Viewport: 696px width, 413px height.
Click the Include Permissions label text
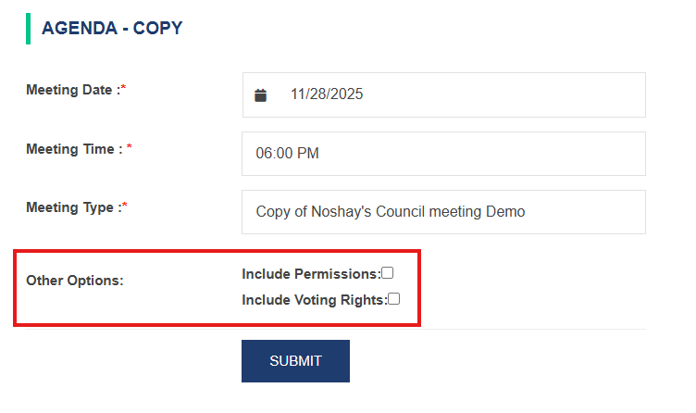[310, 273]
